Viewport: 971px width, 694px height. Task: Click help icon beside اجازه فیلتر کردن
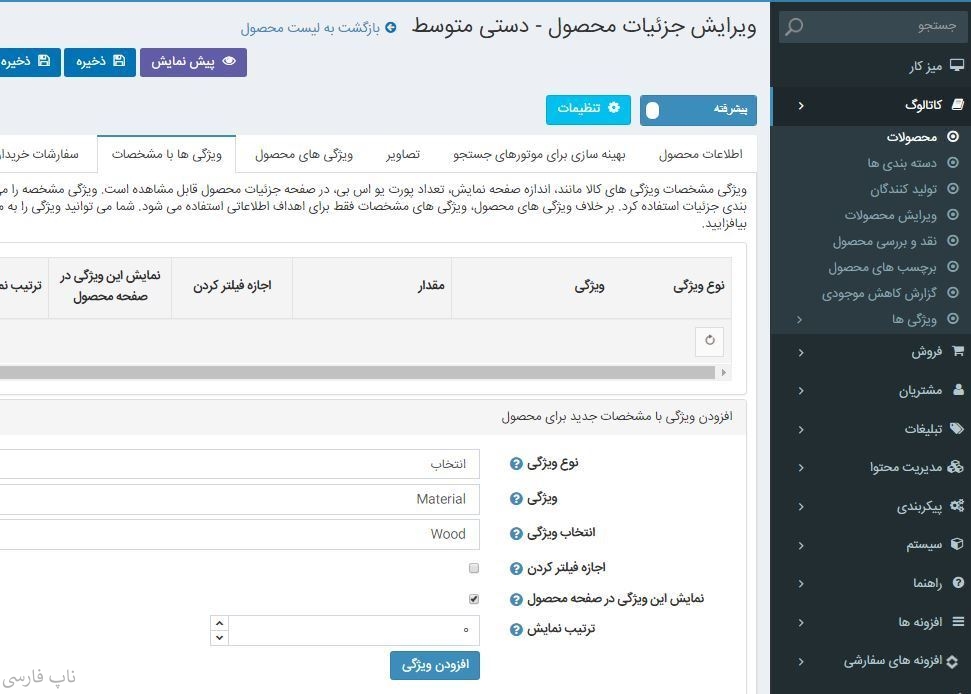pos(516,568)
